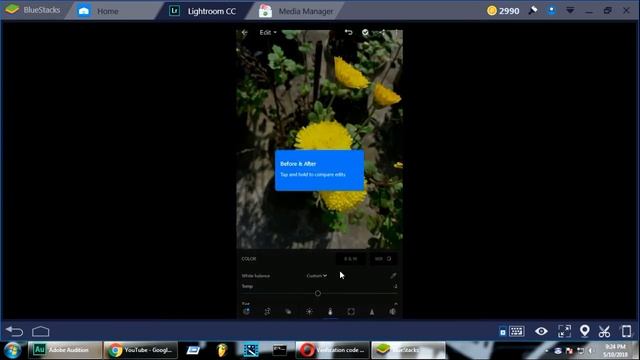Image resolution: width=640 pixels, height=360 pixels.
Task: Open Adobe Audition from the taskbar
Action: (64, 350)
